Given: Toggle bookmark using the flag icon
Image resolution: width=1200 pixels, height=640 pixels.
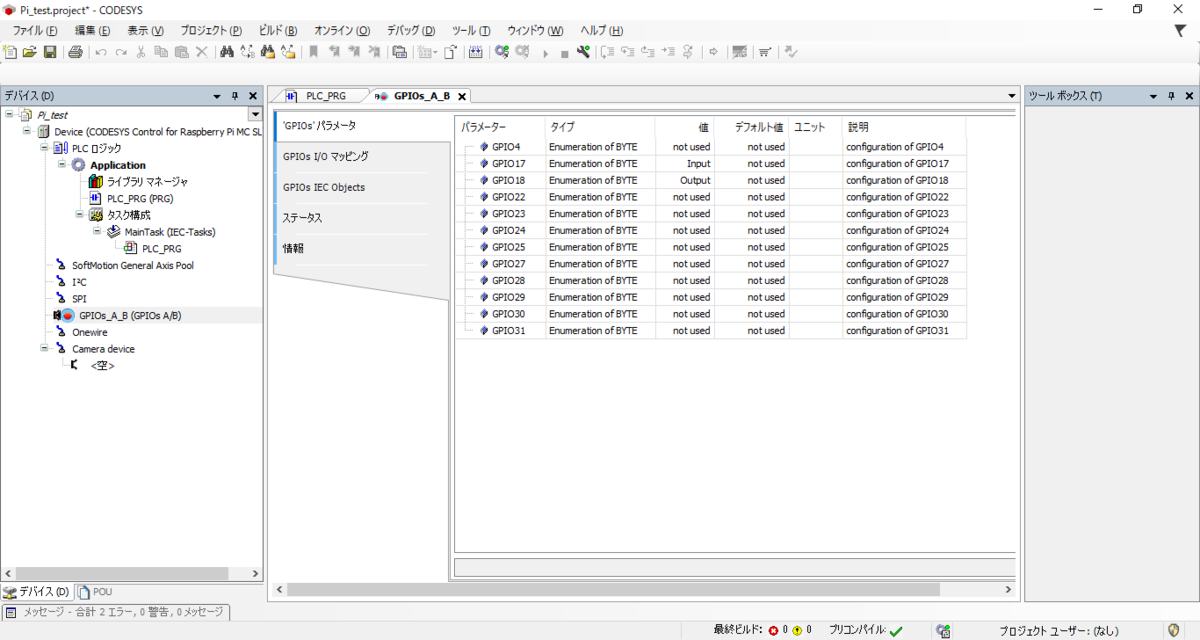Looking at the screenshot, I should point(314,52).
